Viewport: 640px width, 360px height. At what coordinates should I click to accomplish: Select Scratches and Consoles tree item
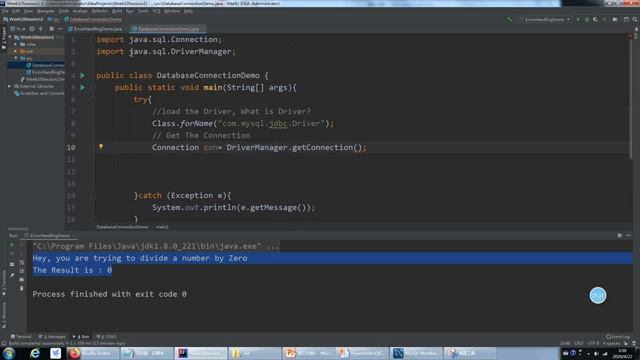(39, 93)
